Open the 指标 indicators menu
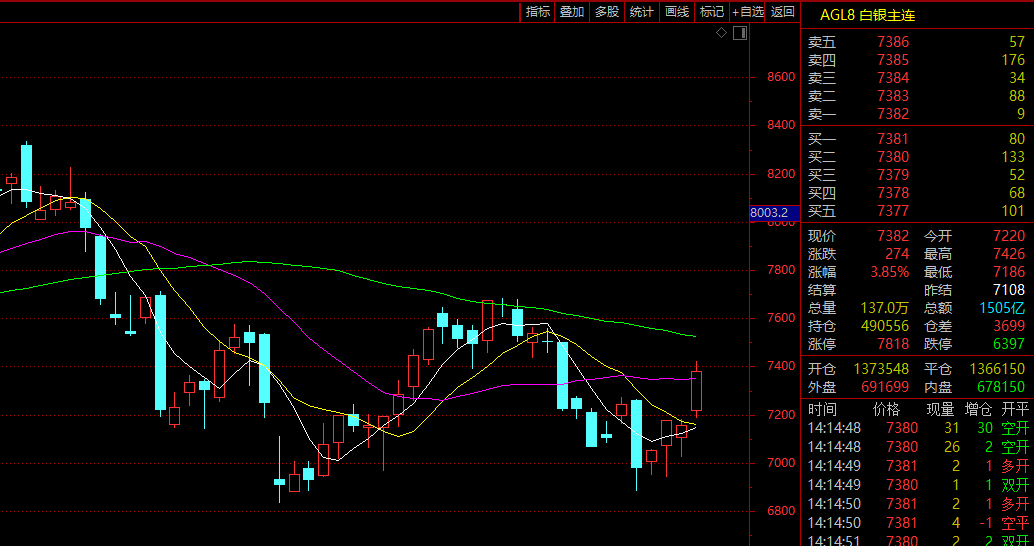Viewport: 1034px width, 546px height. pos(537,12)
